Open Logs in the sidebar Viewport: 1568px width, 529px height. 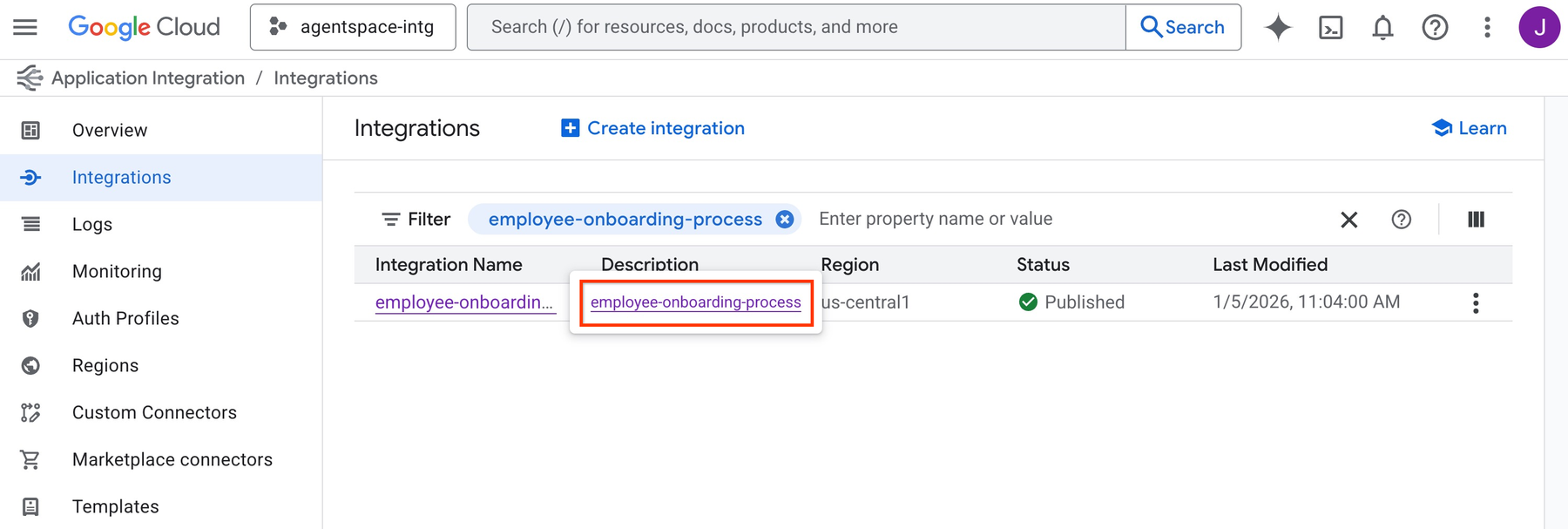coord(161,224)
